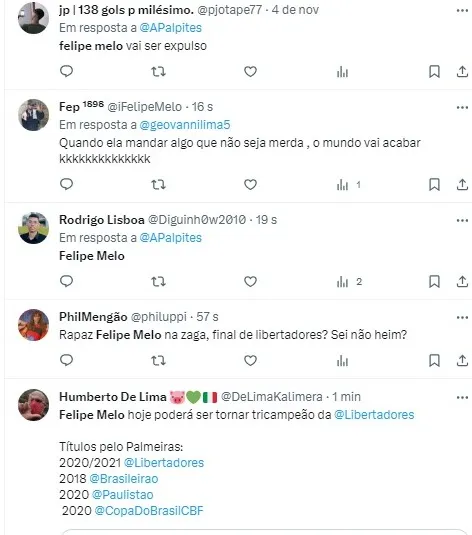The image size is (472, 535).
Task: Open more options for Humberto De Lima's tweet
Action: (462, 397)
